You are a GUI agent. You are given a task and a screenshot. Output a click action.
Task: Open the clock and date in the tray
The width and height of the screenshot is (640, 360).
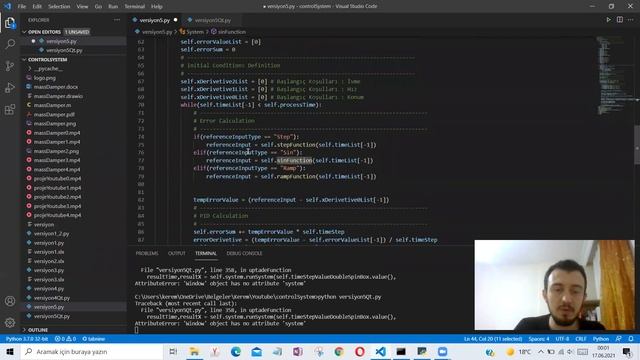pyautogui.click(x=603, y=351)
